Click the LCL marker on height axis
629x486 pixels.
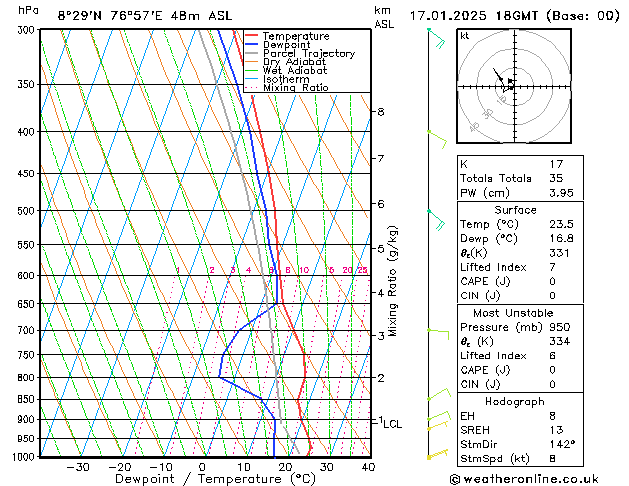(x=392, y=424)
